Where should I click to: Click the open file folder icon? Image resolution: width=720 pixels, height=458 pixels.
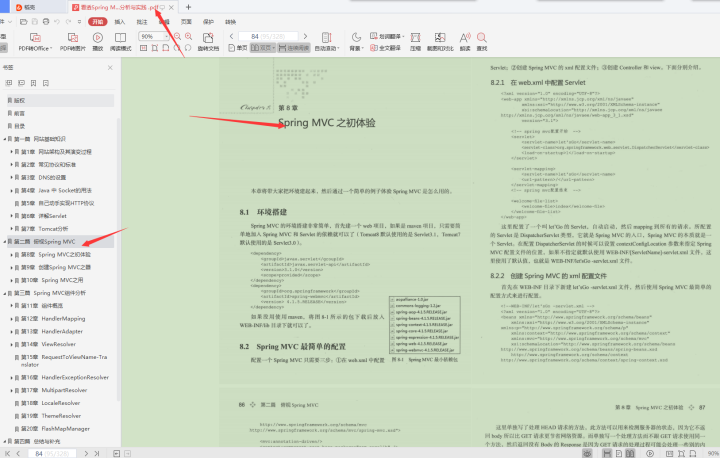(x=23, y=22)
